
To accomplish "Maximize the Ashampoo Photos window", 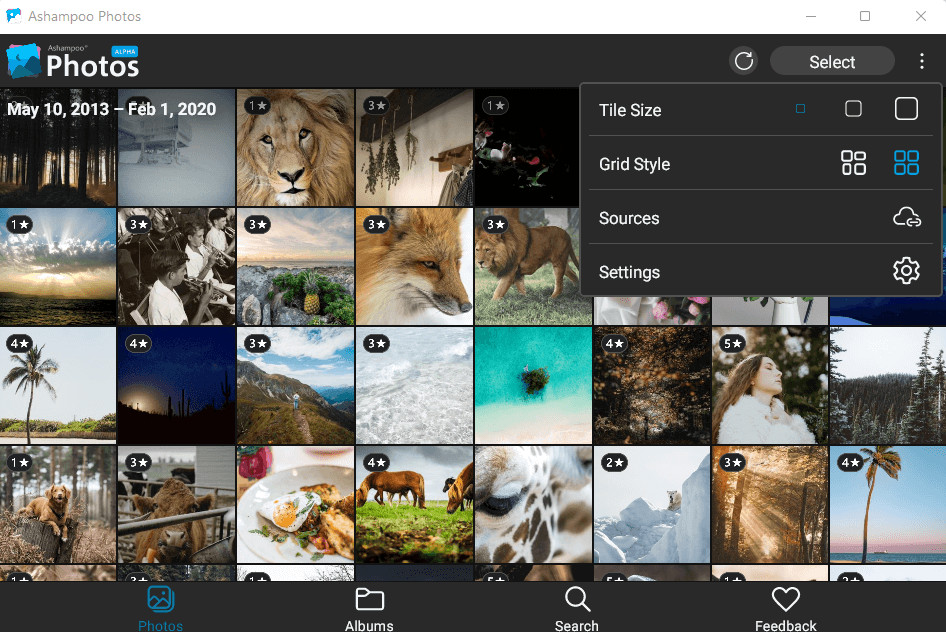I will tap(865, 16).
